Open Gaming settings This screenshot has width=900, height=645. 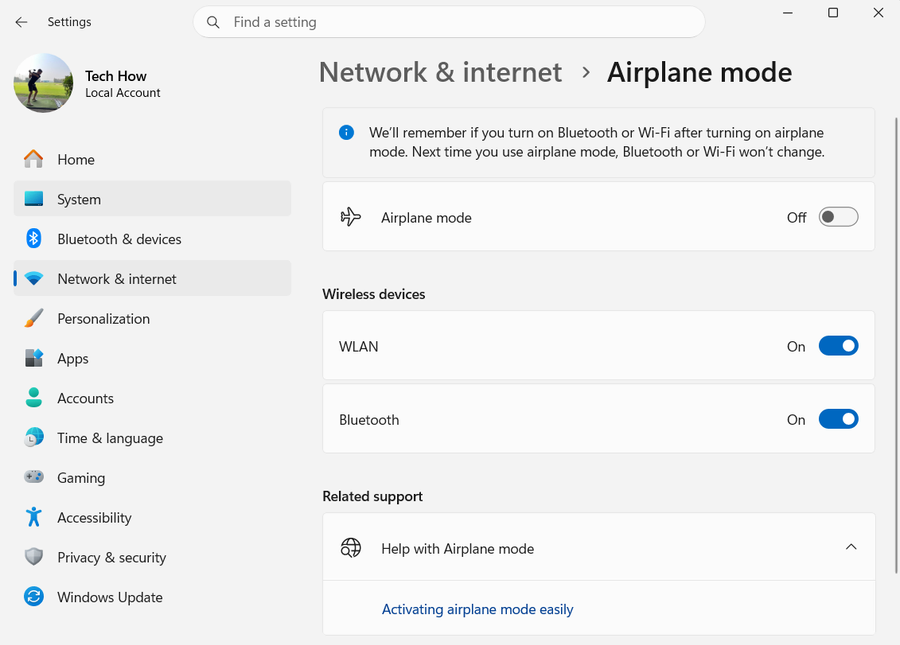152,477
